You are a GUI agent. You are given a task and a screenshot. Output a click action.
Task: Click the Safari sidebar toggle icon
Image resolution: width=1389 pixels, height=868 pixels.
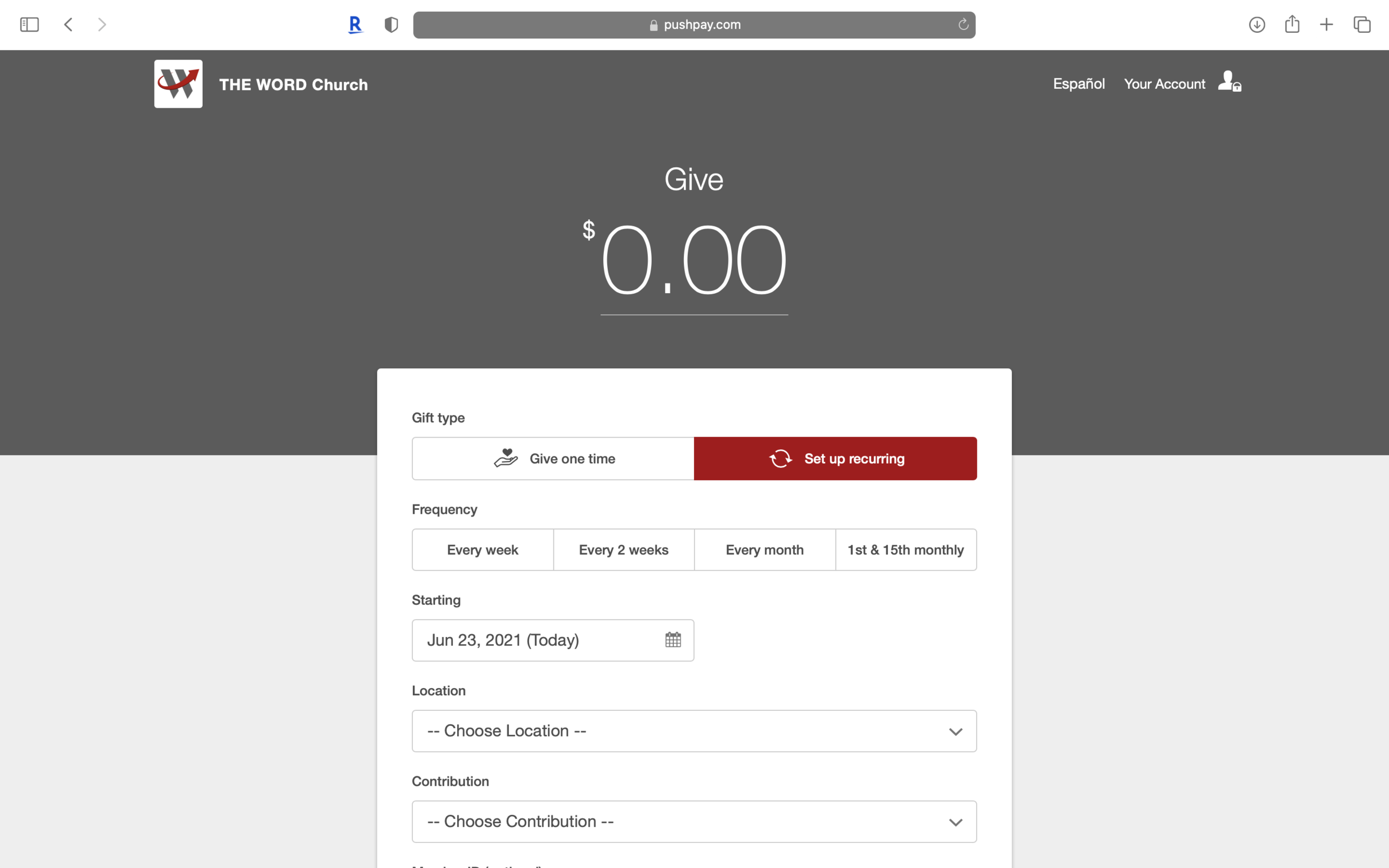29,24
